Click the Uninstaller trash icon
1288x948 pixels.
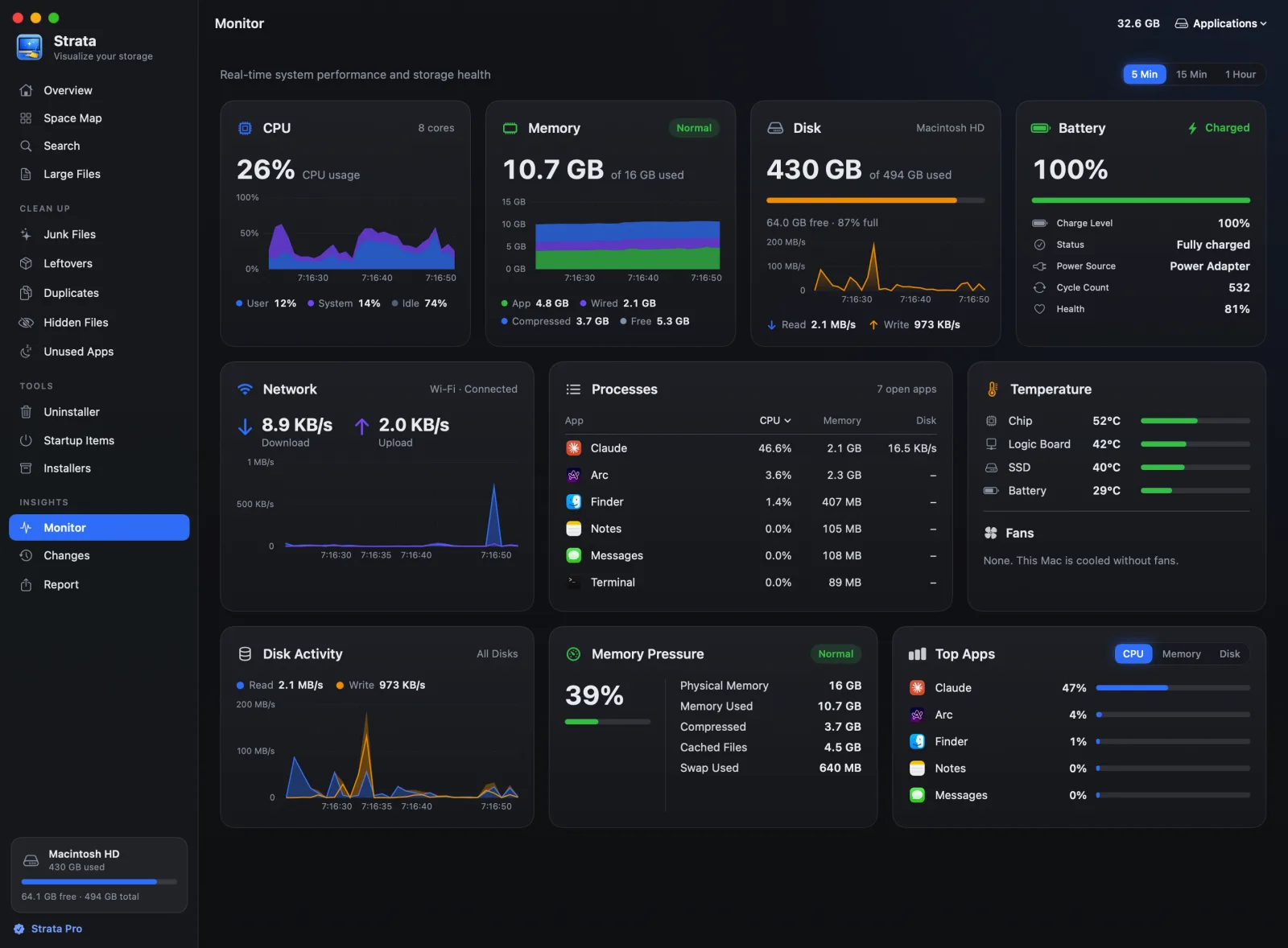click(x=26, y=411)
